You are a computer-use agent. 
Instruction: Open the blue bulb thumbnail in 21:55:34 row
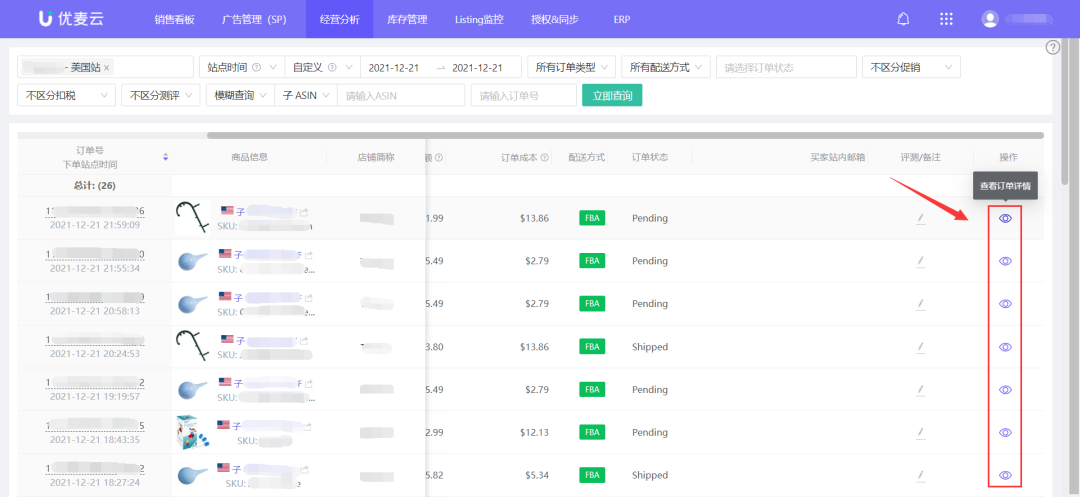192,262
